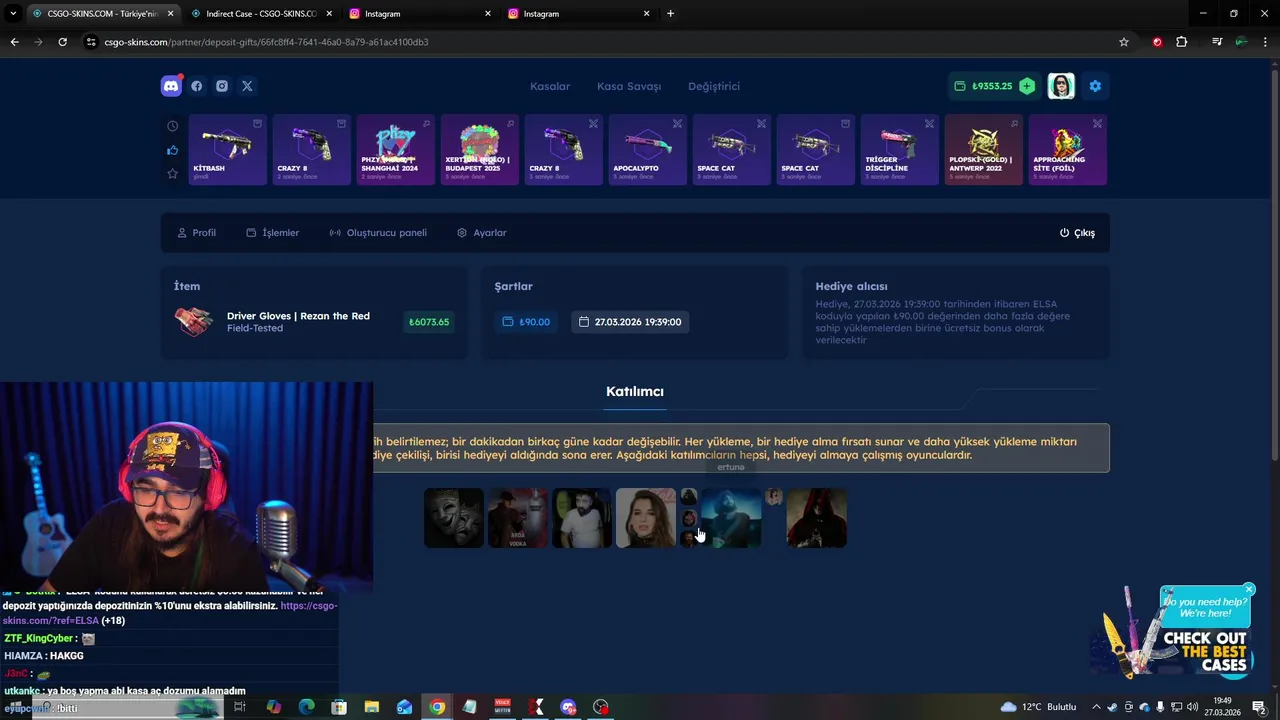1280x720 pixels.
Task: Open the Xertion Budapest 2025 drop card
Action: coord(480,150)
